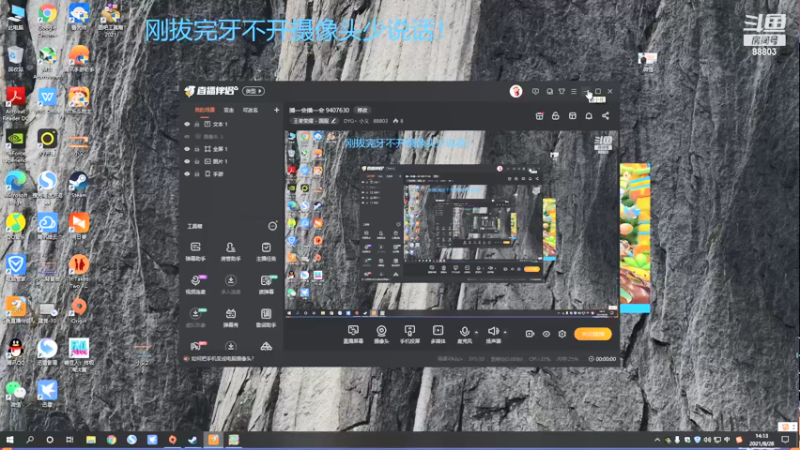Viewport: 800px width, 450px height.
Task: Collapse the 工具箱 toolbox with circle minus
Action: [272, 226]
